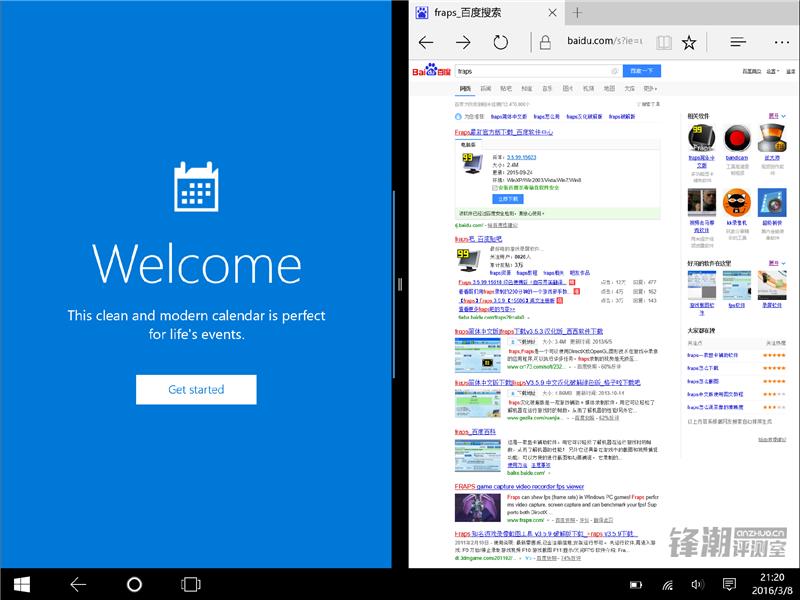
Task: Open the 设置 dropdown on the Baidu page
Action: [773, 70]
